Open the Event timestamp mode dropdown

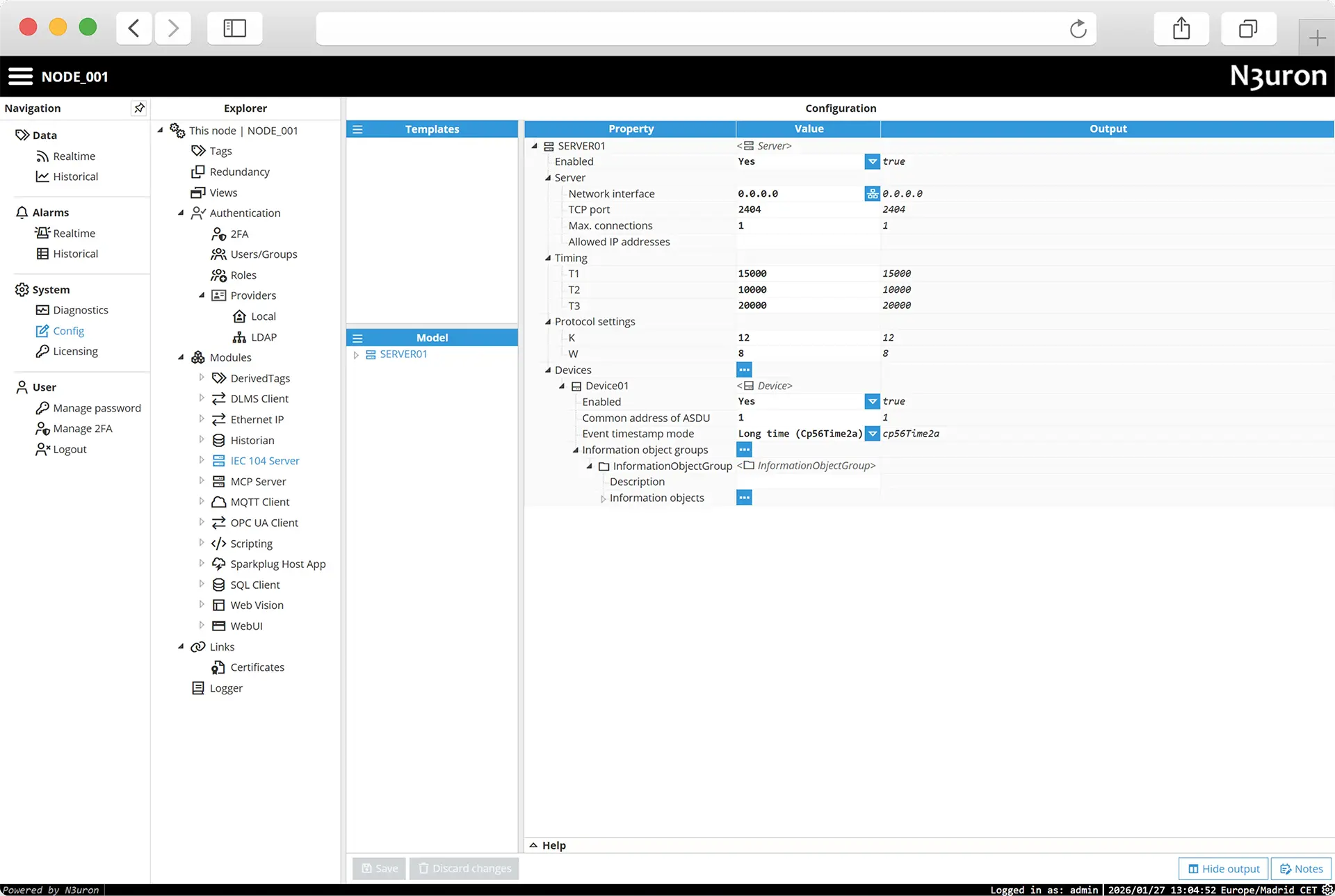click(x=872, y=434)
